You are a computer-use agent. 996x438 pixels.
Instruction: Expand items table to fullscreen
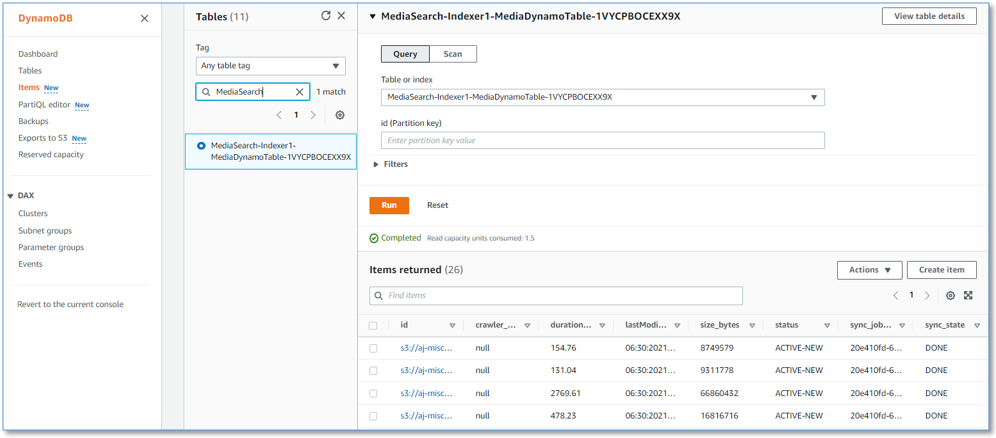[x=968, y=295]
